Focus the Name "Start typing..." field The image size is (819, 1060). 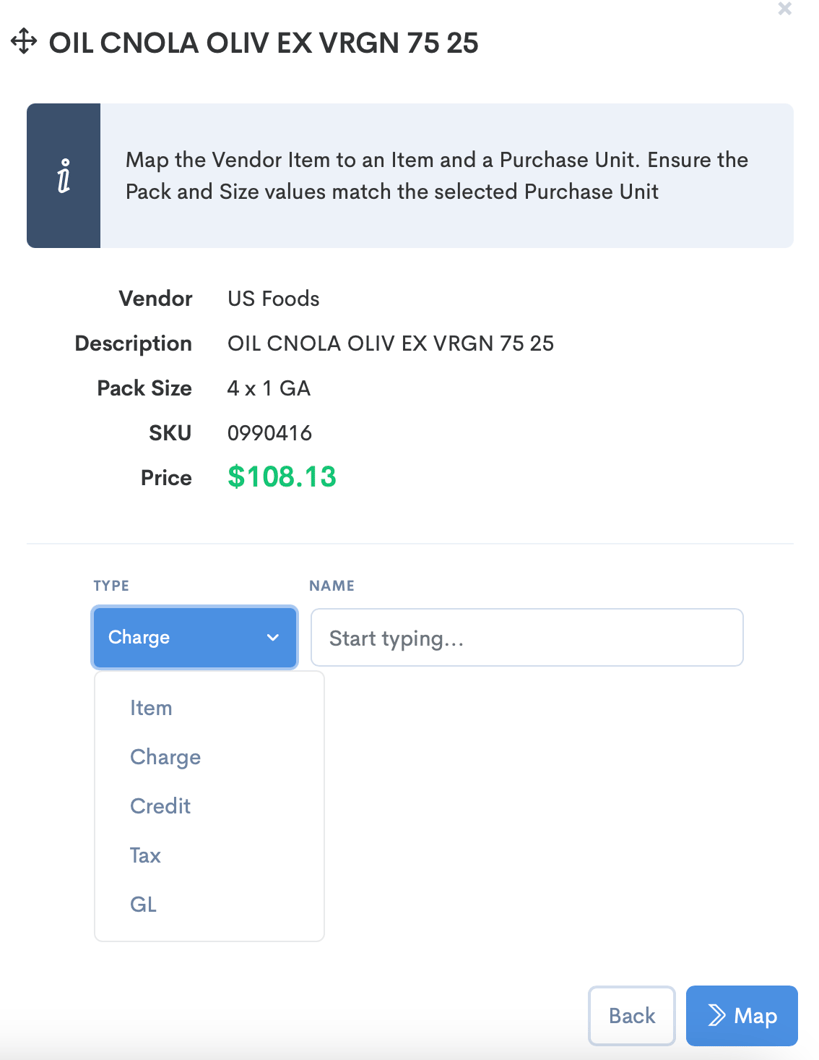pyautogui.click(x=527, y=638)
